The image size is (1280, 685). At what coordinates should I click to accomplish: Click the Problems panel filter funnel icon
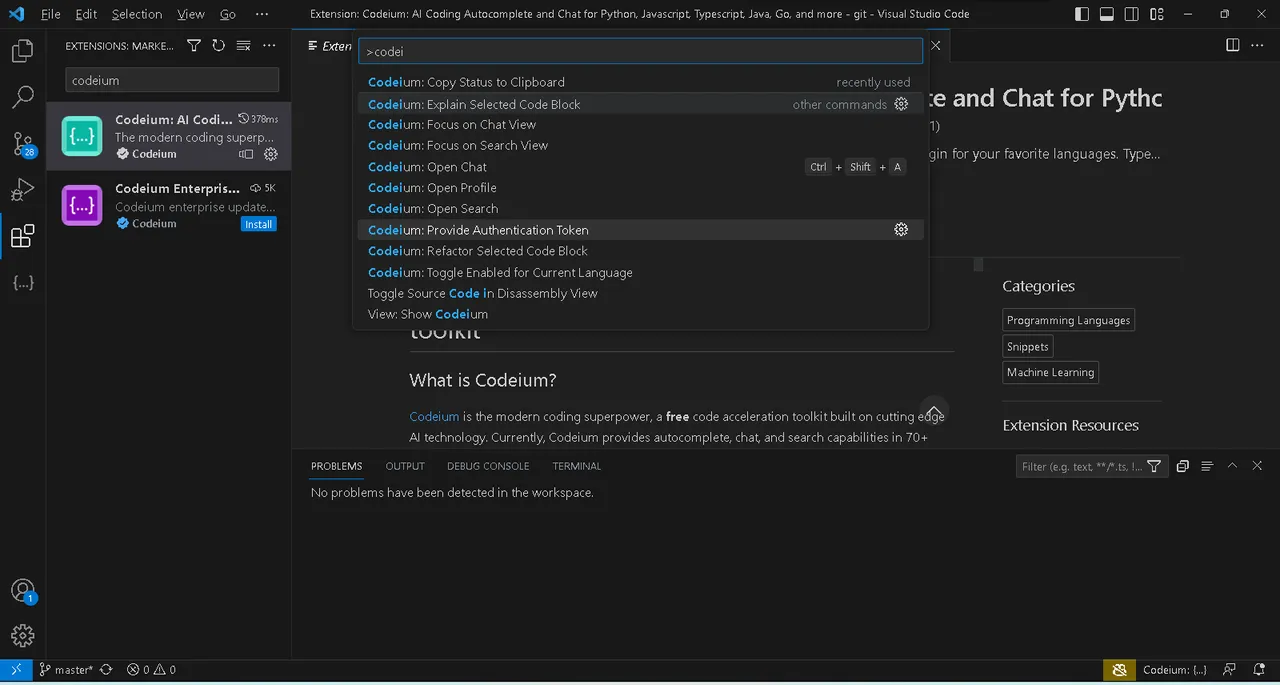[1154, 466]
